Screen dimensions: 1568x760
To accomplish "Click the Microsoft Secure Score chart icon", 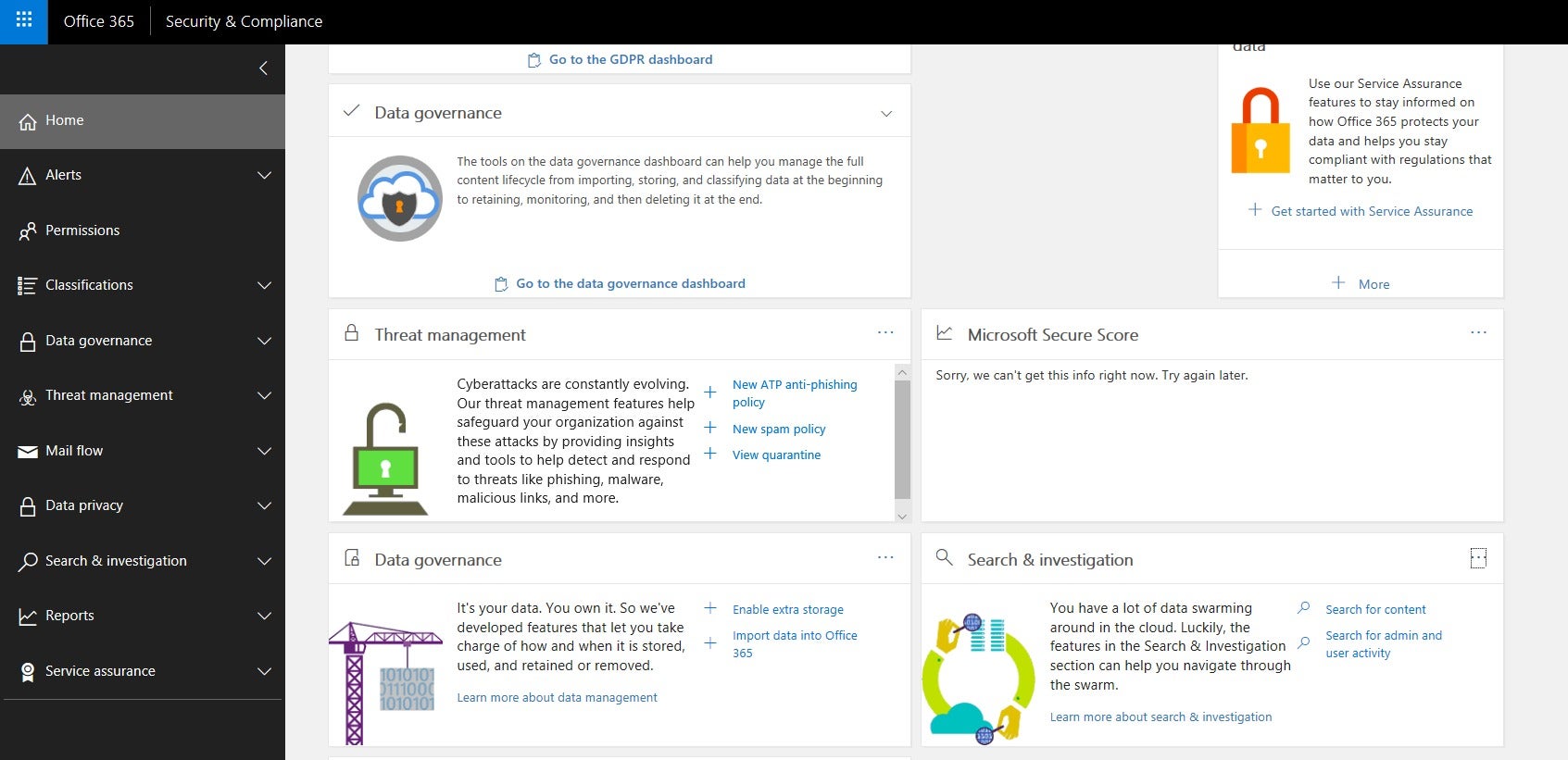I will point(945,332).
